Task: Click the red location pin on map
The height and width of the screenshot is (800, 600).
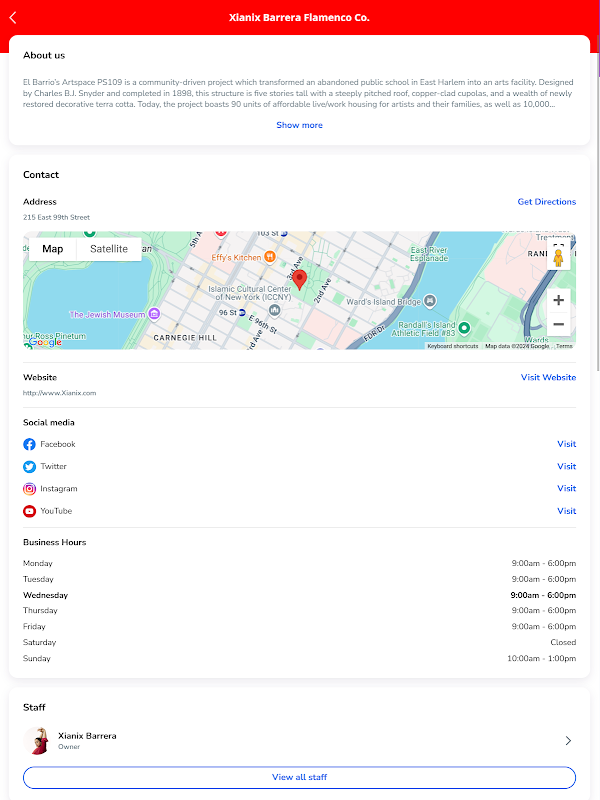Action: click(299, 280)
